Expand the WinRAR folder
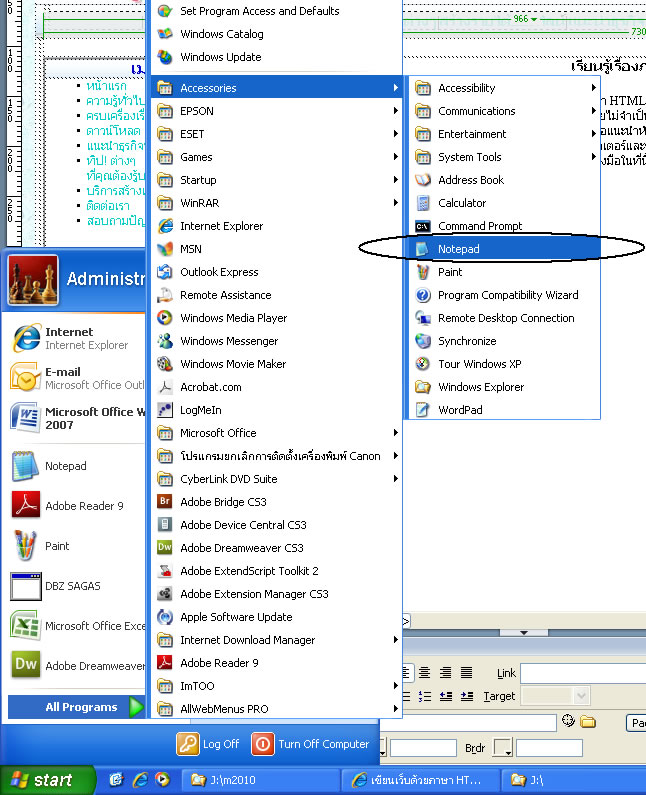Screen dimensions: 646x795 coord(276,203)
